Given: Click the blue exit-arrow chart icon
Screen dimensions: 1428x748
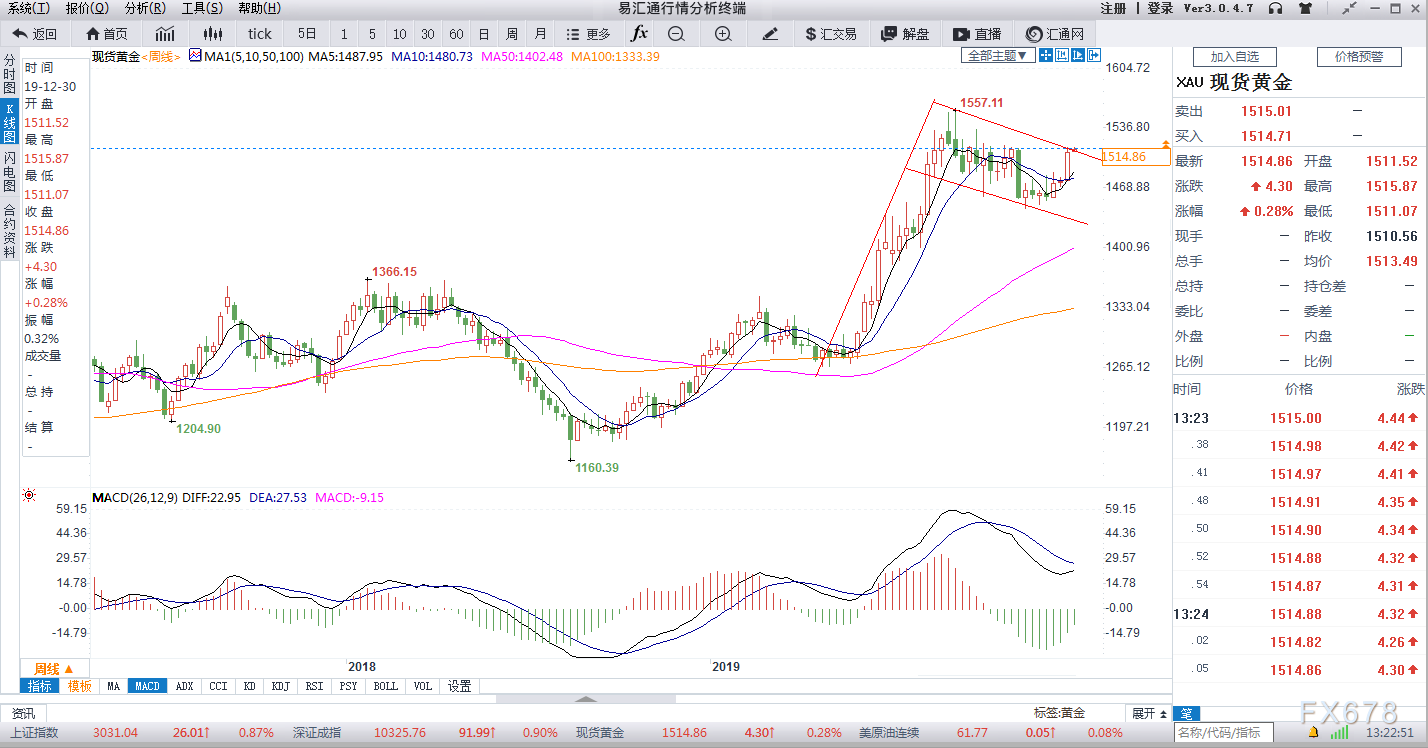Looking at the screenshot, I should (1094, 55).
